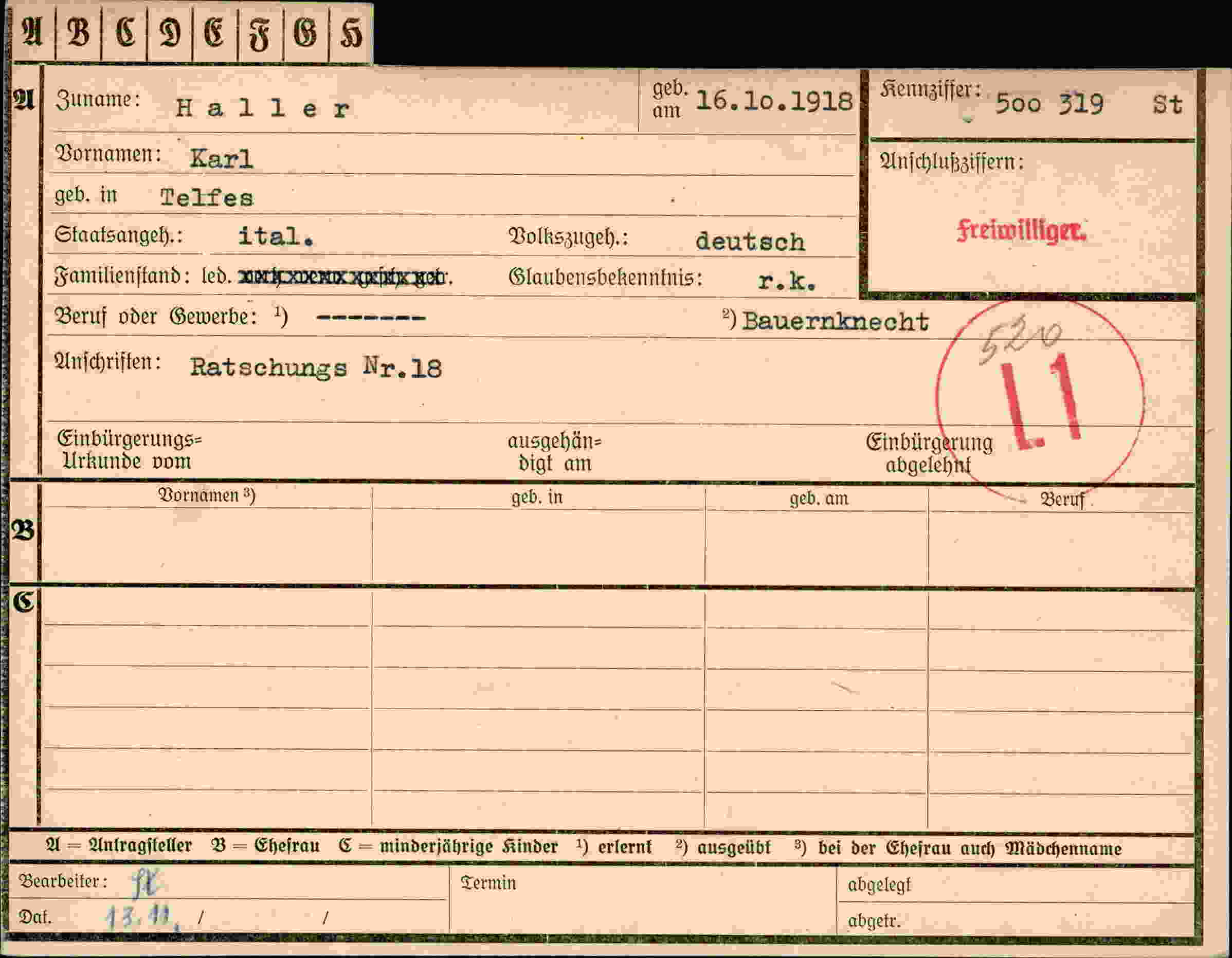1232x958 pixels.
Task: Click the first name 'Karl'
Action: click(221, 158)
